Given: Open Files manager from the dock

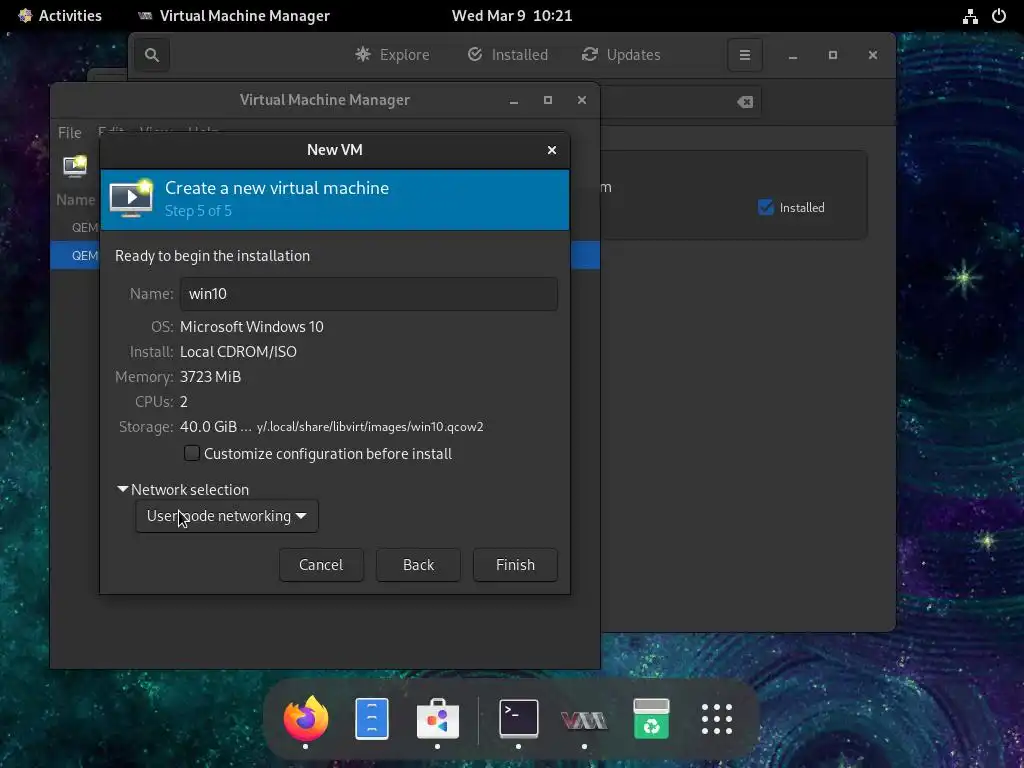Looking at the screenshot, I should (x=372, y=718).
